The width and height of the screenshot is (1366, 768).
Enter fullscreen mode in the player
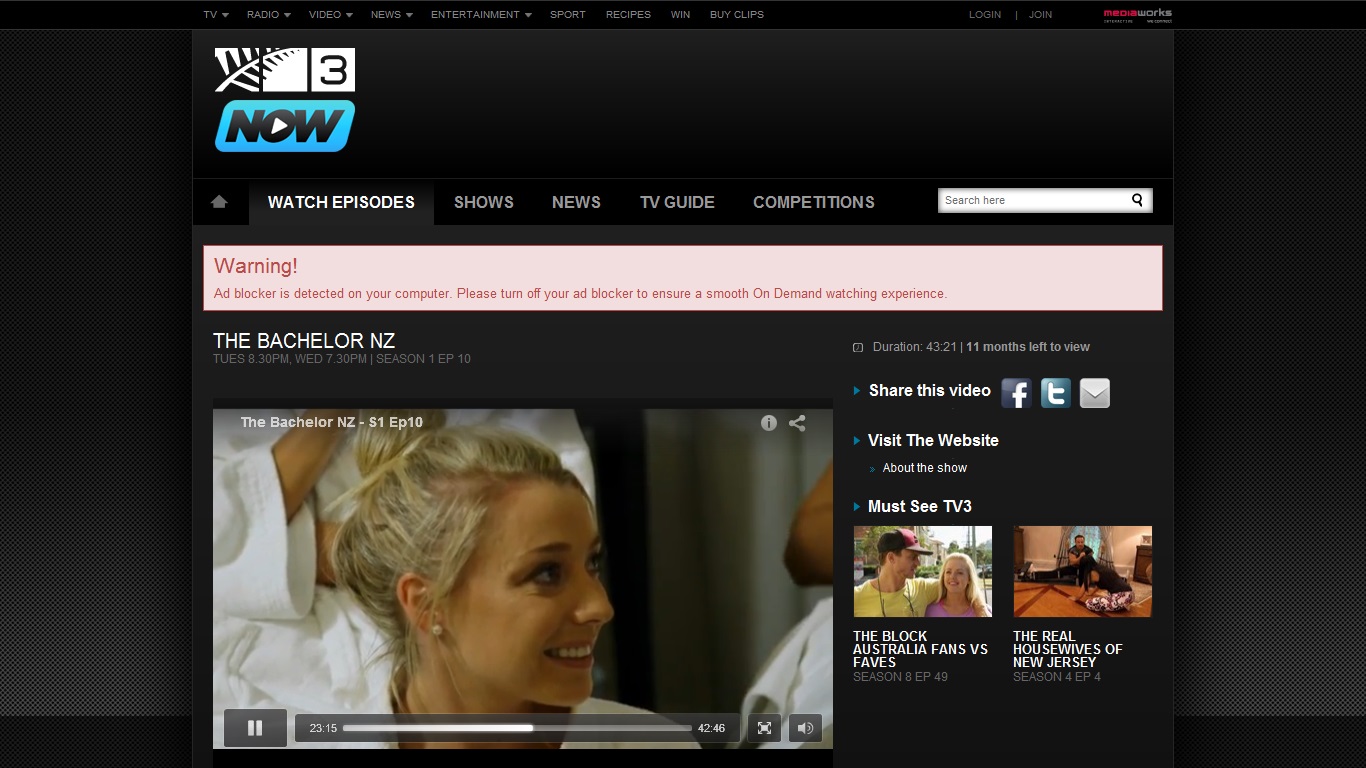coord(765,728)
